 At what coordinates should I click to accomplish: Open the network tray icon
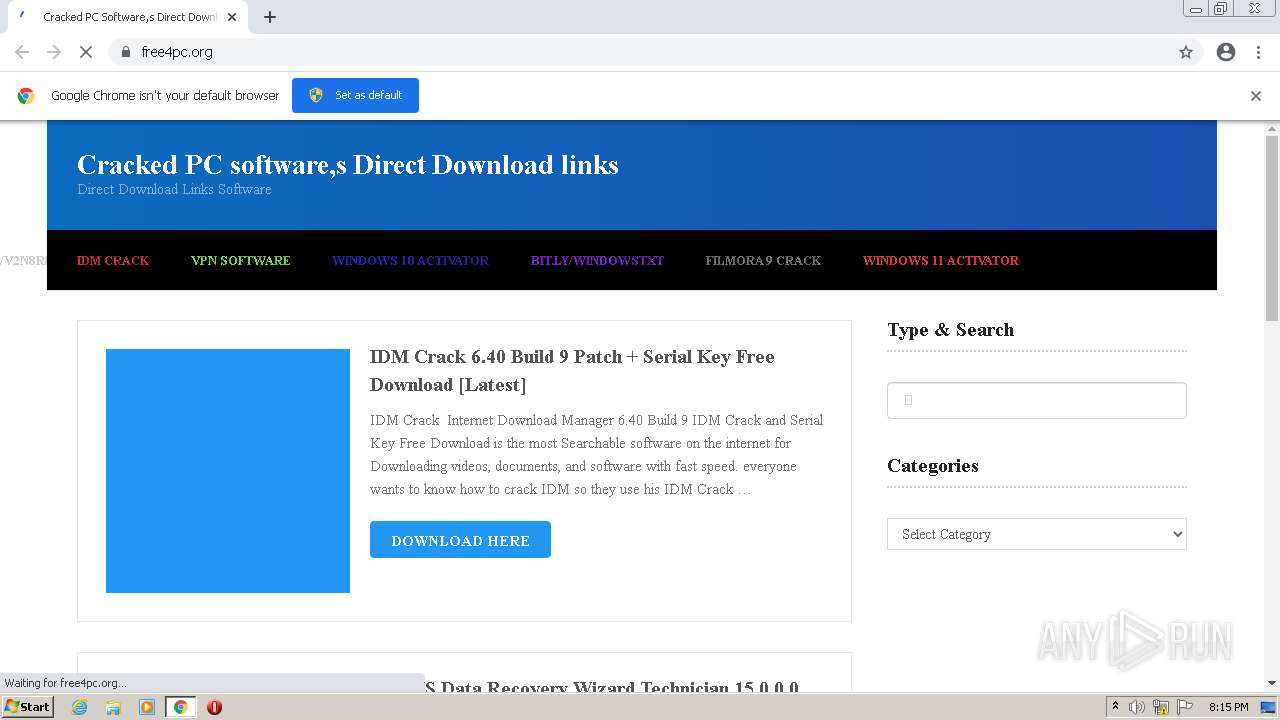(x=1161, y=707)
